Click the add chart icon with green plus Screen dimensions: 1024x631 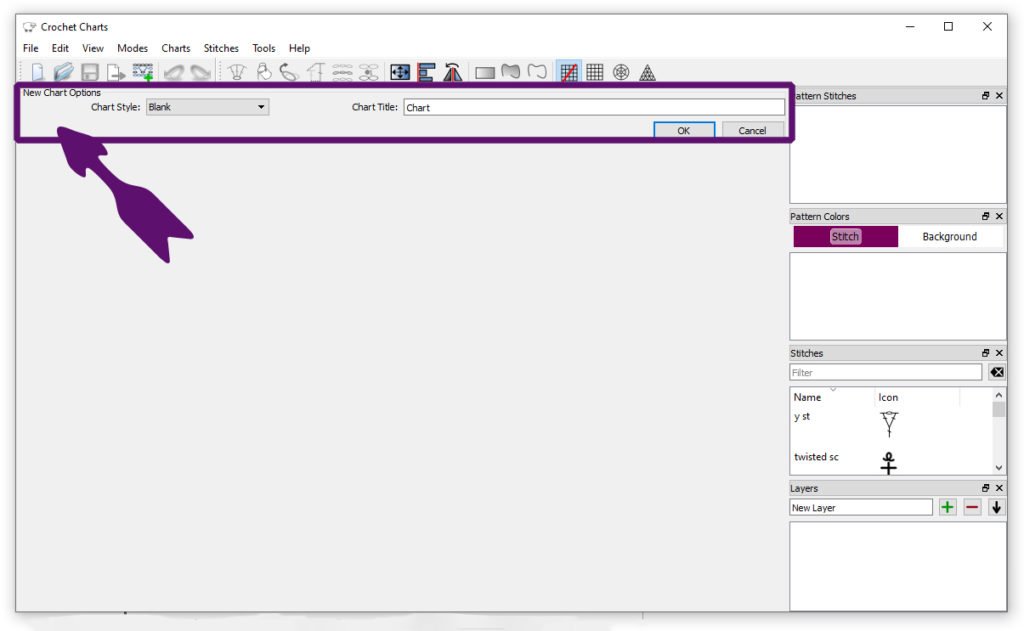point(142,72)
